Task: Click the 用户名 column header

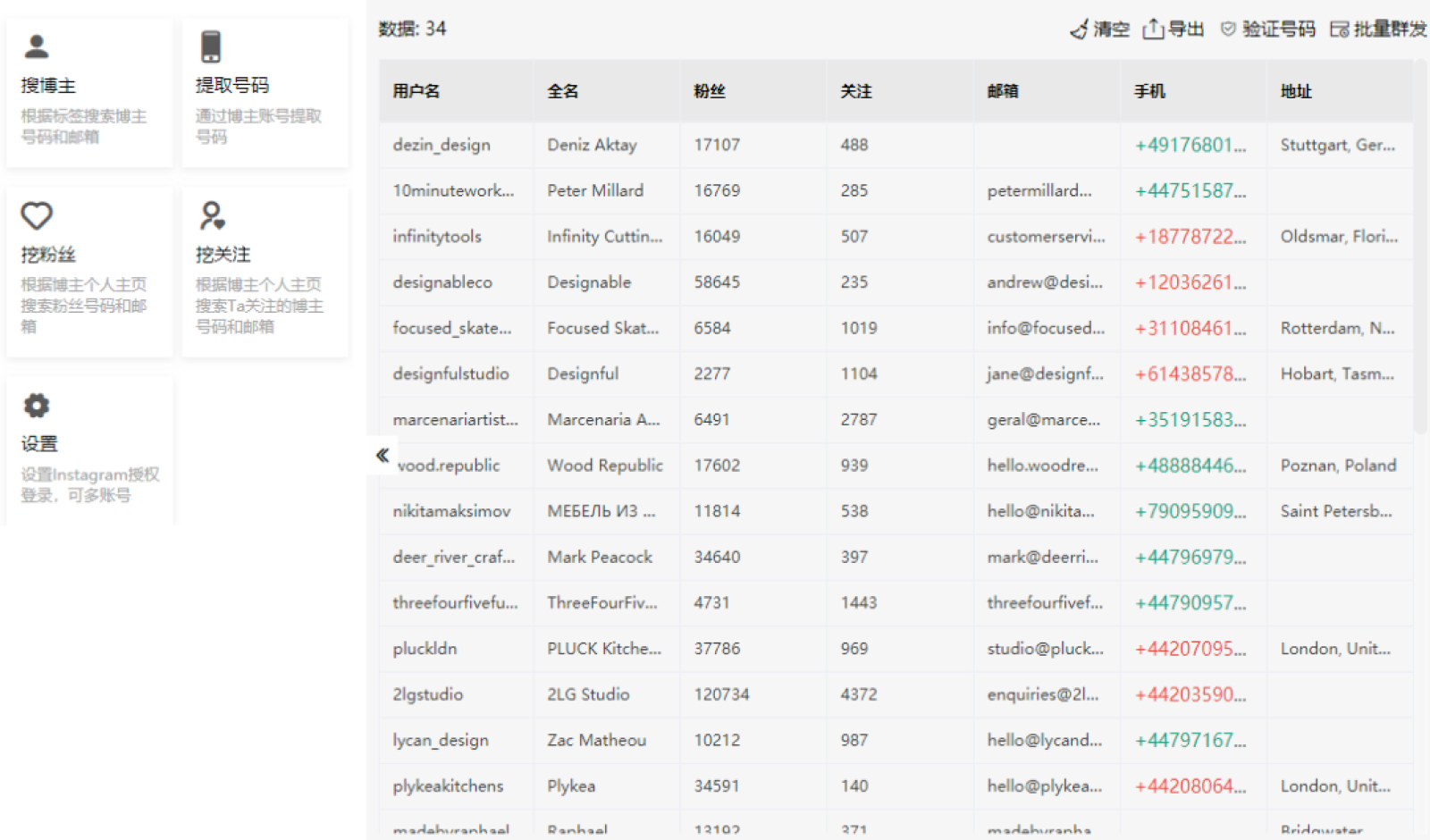Action: 416,91
